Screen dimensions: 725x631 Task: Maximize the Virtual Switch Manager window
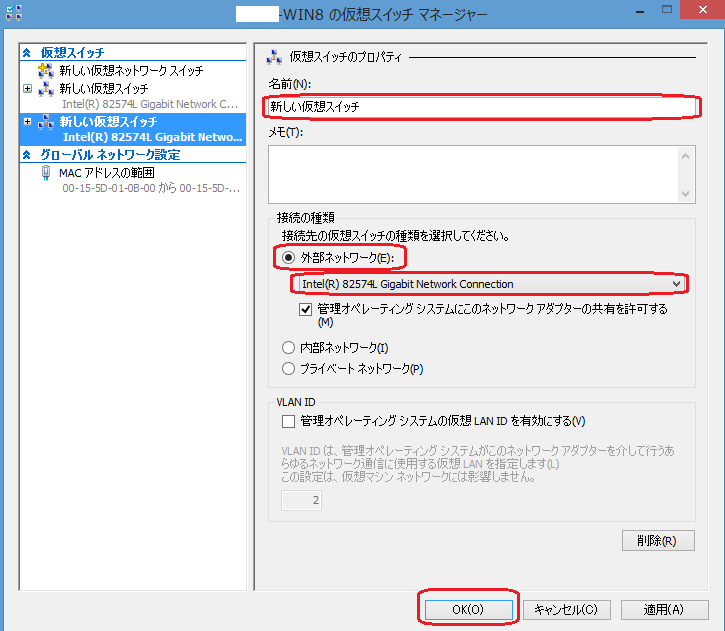666,10
